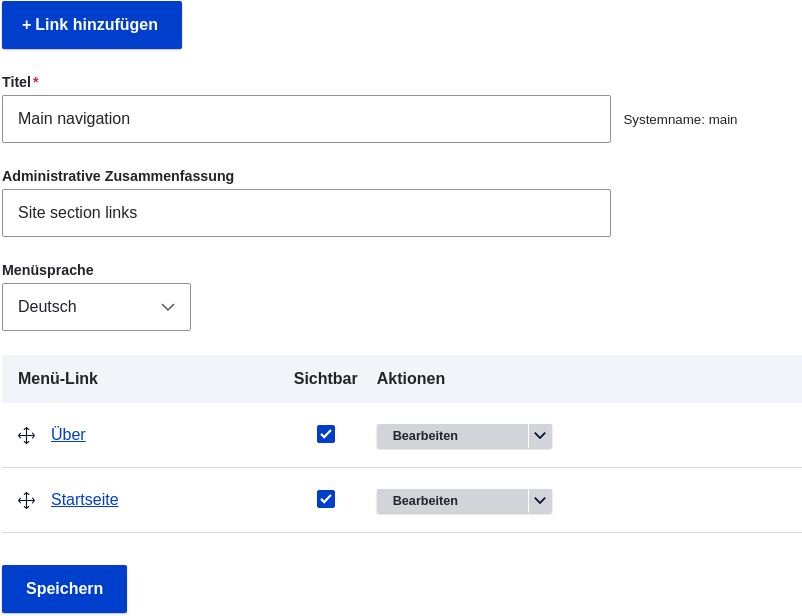Uncheck the Sichtbar checkbox for Über
This screenshot has width=802, height=616.
(326, 434)
